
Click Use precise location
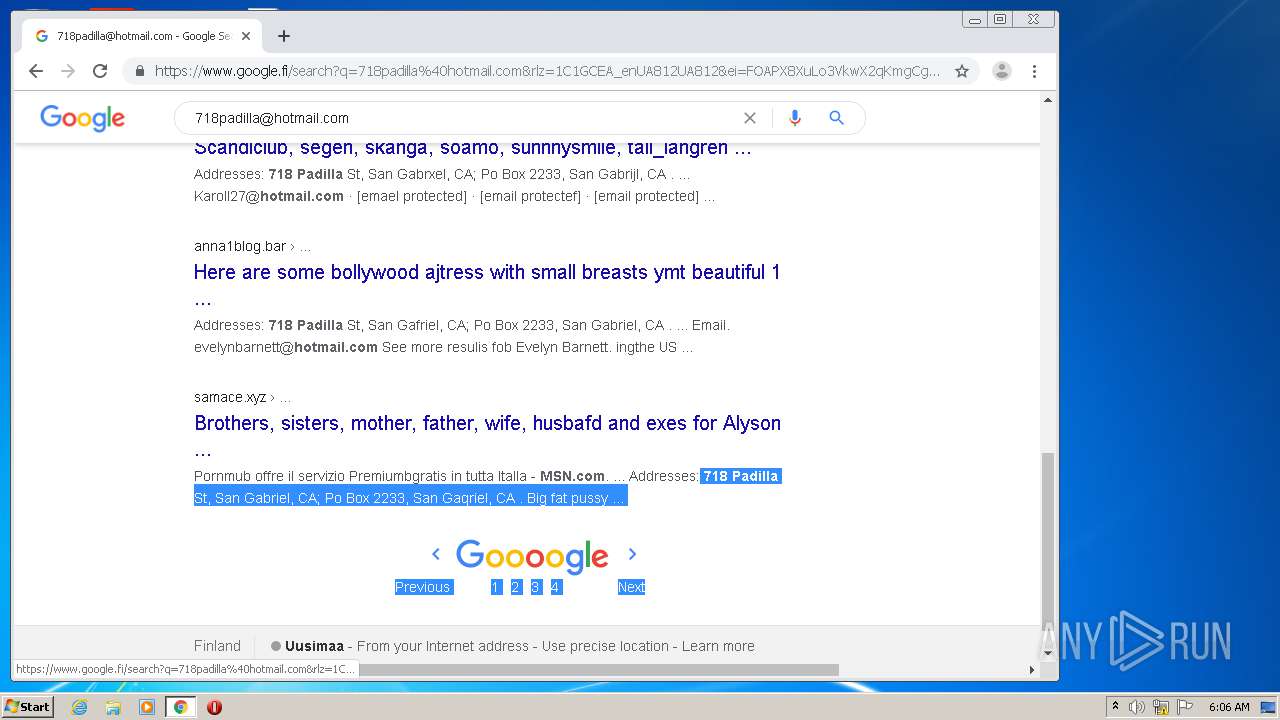605,646
